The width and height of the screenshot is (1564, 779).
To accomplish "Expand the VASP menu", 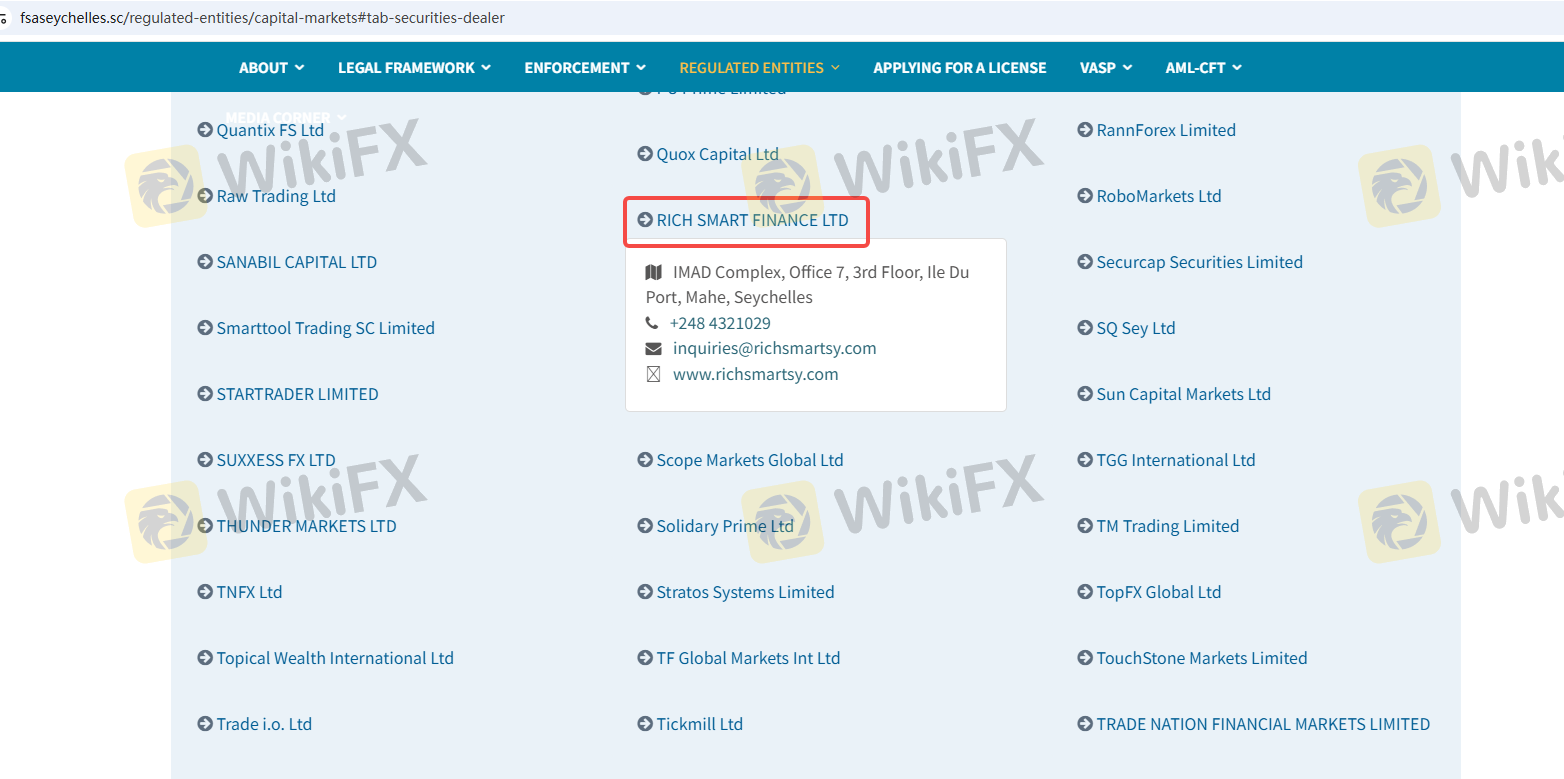I will [x=1105, y=68].
